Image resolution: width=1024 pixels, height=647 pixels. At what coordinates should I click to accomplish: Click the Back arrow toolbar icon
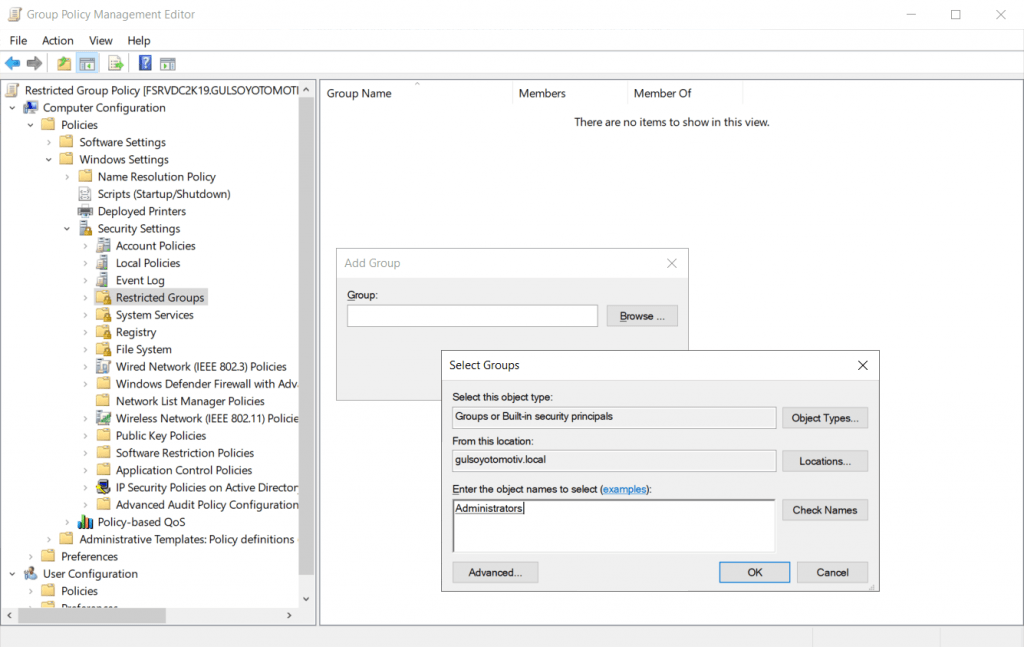coord(13,64)
